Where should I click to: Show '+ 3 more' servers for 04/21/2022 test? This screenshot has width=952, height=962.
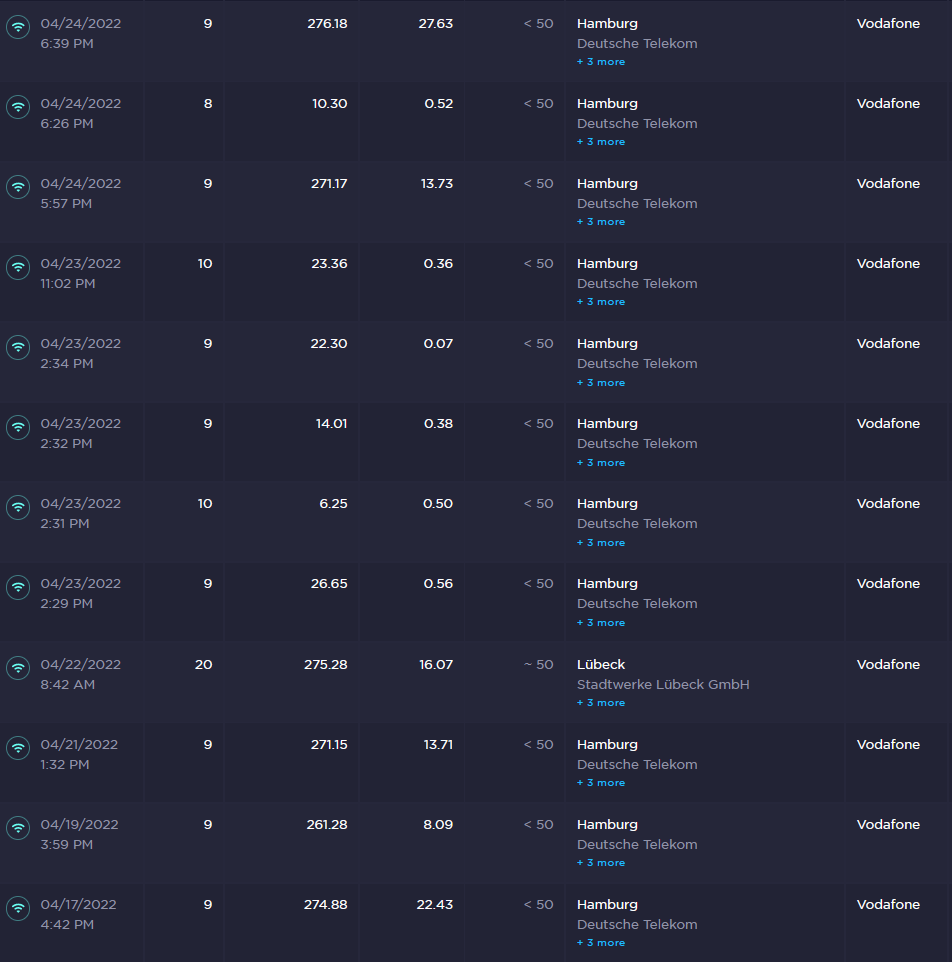click(601, 783)
